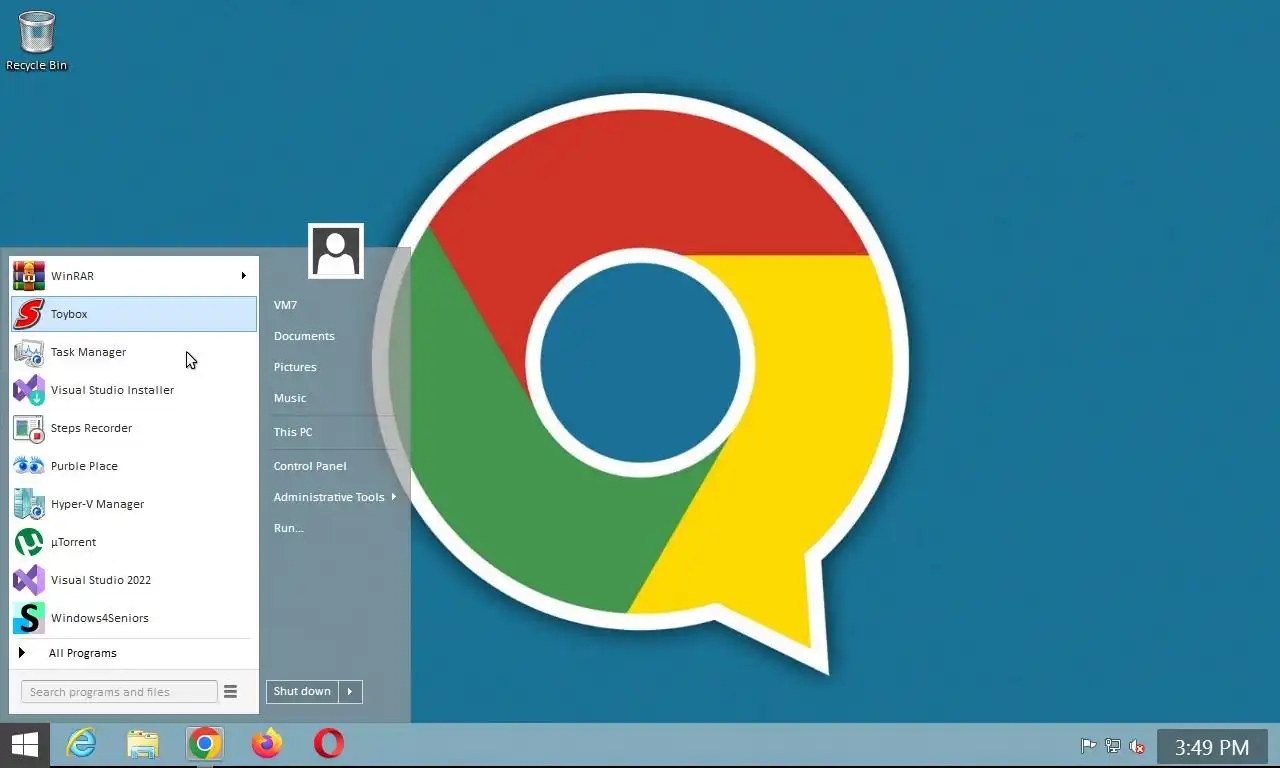The image size is (1280, 768).
Task: Click the Windows Start button
Action: point(24,744)
